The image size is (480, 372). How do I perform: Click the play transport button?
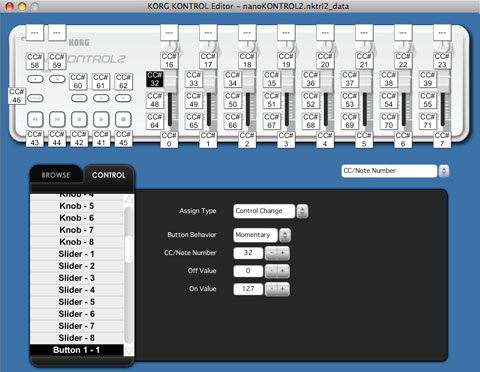pyautogui.click(x=101, y=119)
